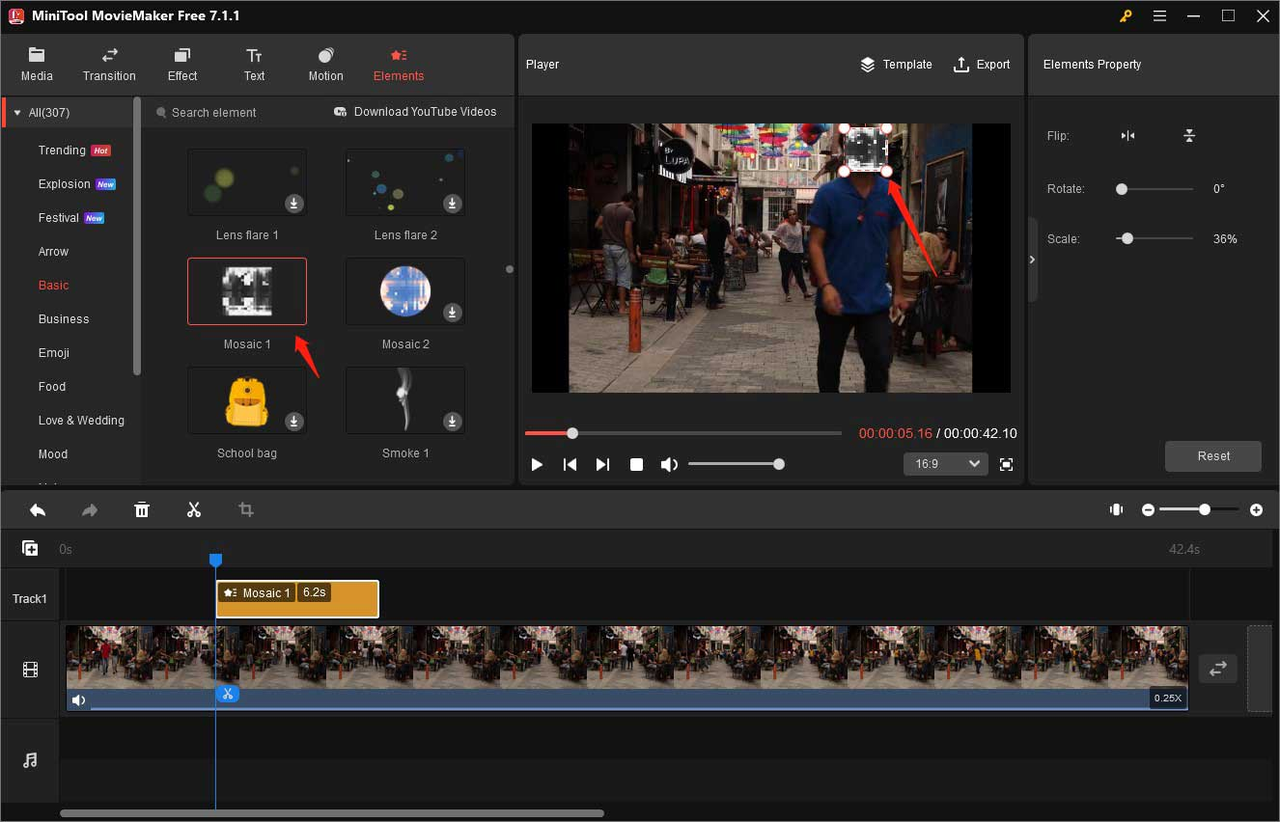Select the Lens flare 1 thumbnail
Screen dimensions: 1280x822
(247, 182)
